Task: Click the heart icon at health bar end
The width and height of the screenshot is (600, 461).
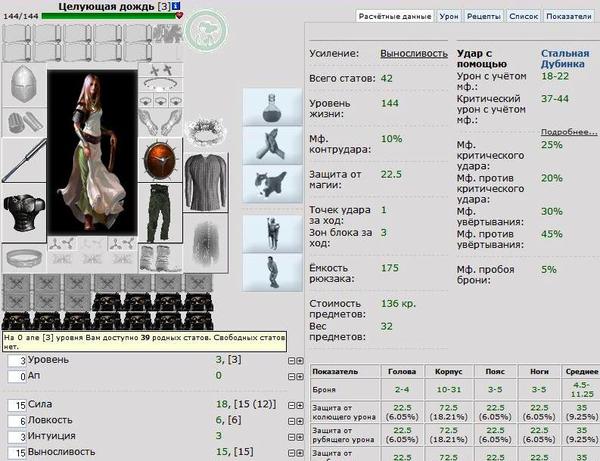Action: tap(179, 16)
